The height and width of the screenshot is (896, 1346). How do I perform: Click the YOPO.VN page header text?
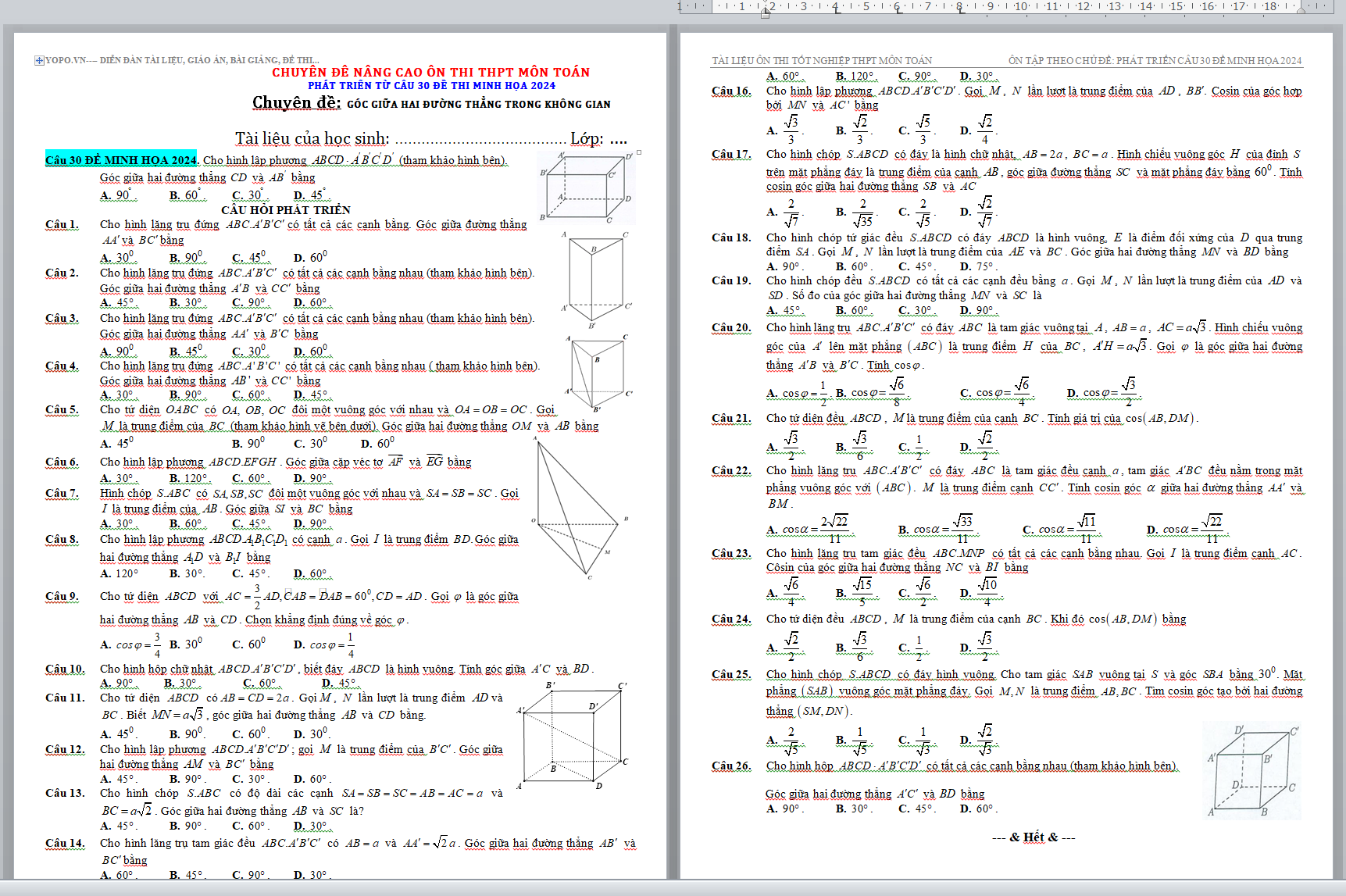183,60
